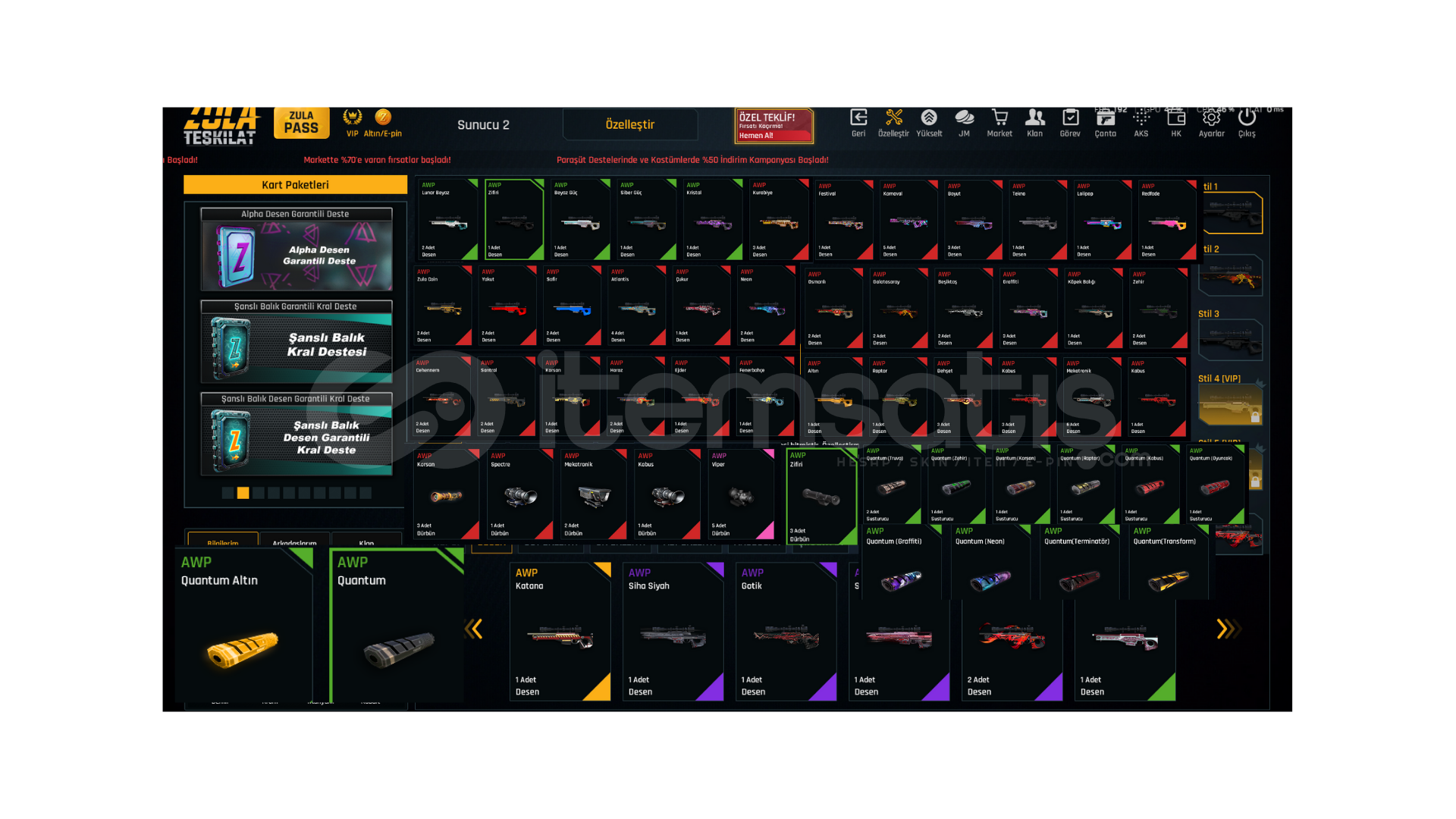The height and width of the screenshot is (819, 1456).
Task: Select AWP Lunar Beyaz skin card
Action: (x=448, y=220)
